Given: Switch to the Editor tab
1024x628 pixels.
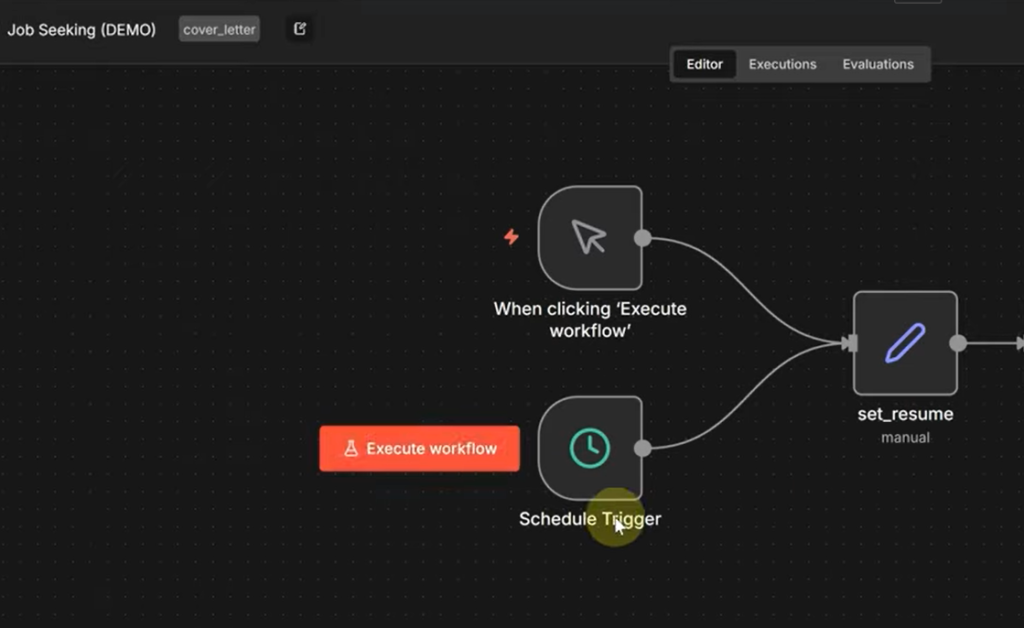Looking at the screenshot, I should point(704,64).
